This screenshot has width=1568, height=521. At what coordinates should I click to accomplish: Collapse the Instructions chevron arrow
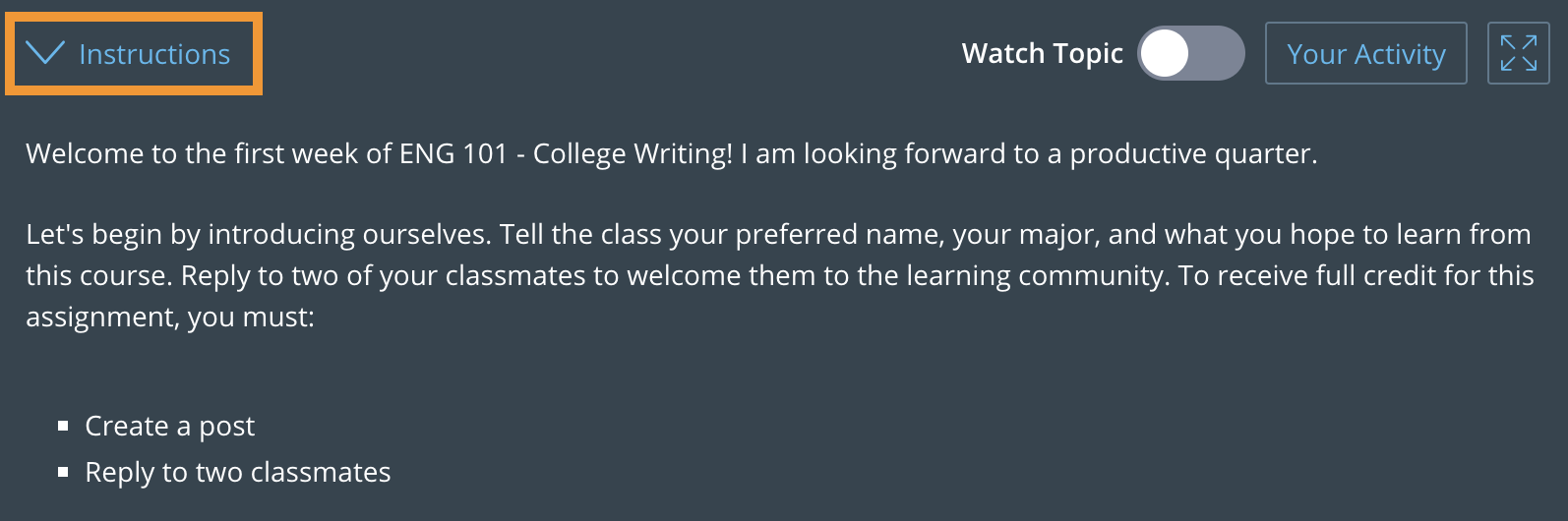pyautogui.click(x=45, y=53)
